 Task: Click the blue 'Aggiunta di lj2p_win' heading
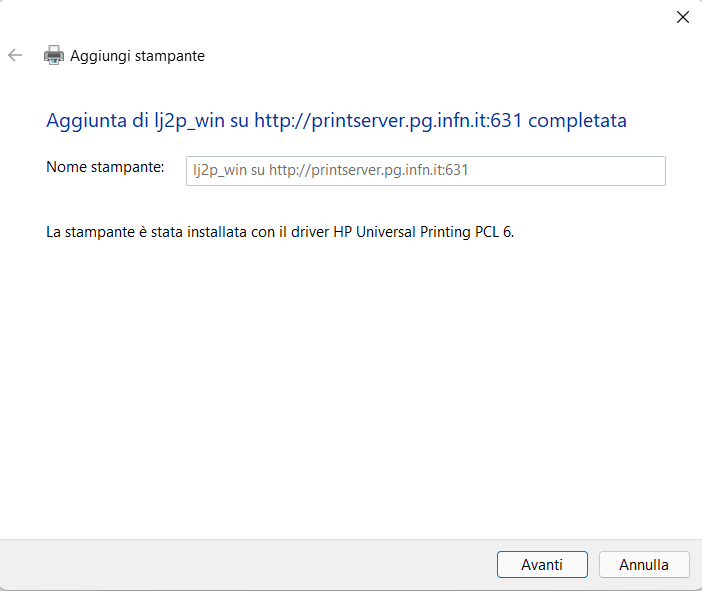(147, 120)
